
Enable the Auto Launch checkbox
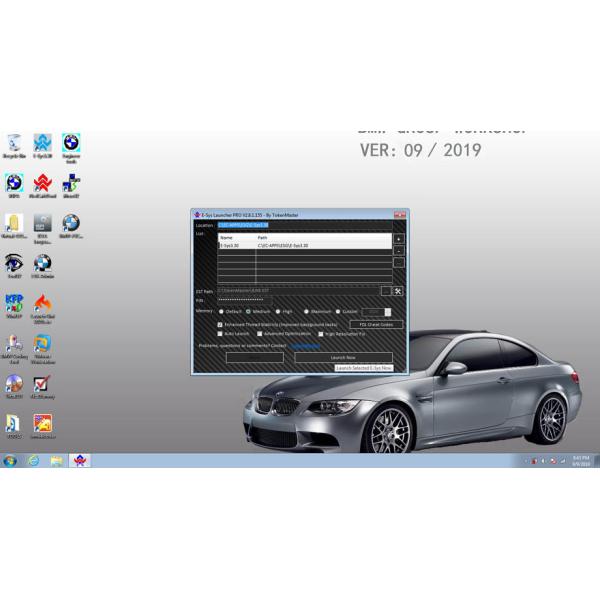pyautogui.click(x=220, y=334)
